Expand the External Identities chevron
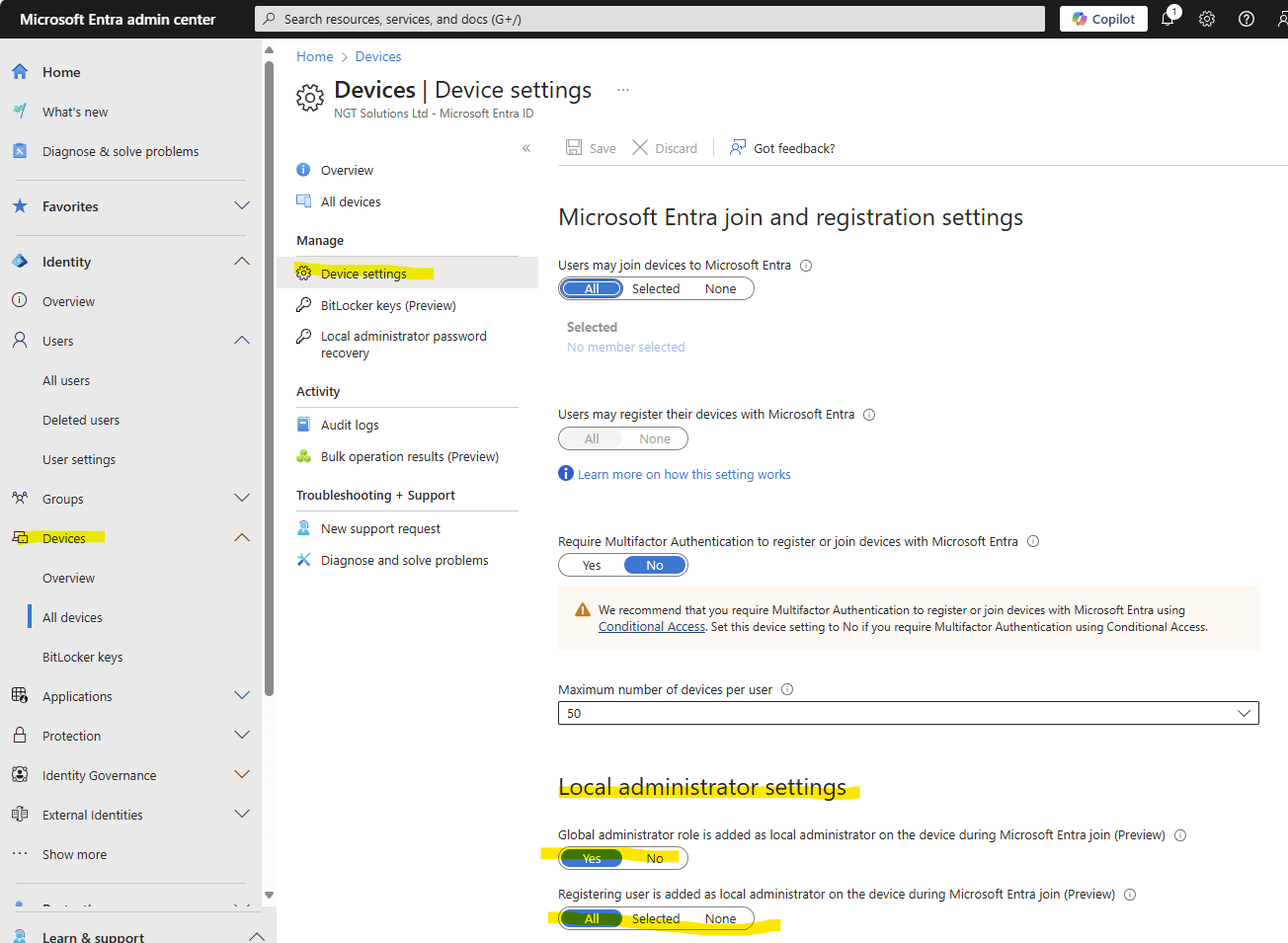This screenshot has width=1288, height=943. [242, 814]
